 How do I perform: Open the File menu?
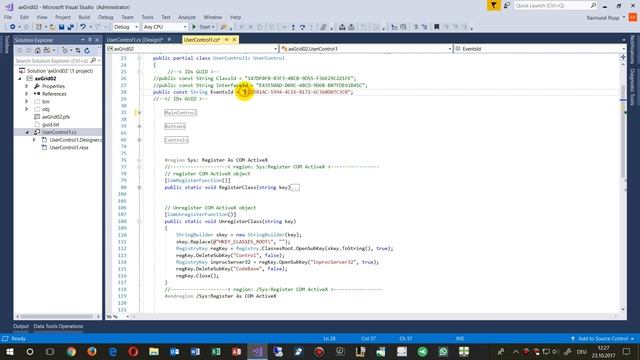tap(8, 17)
